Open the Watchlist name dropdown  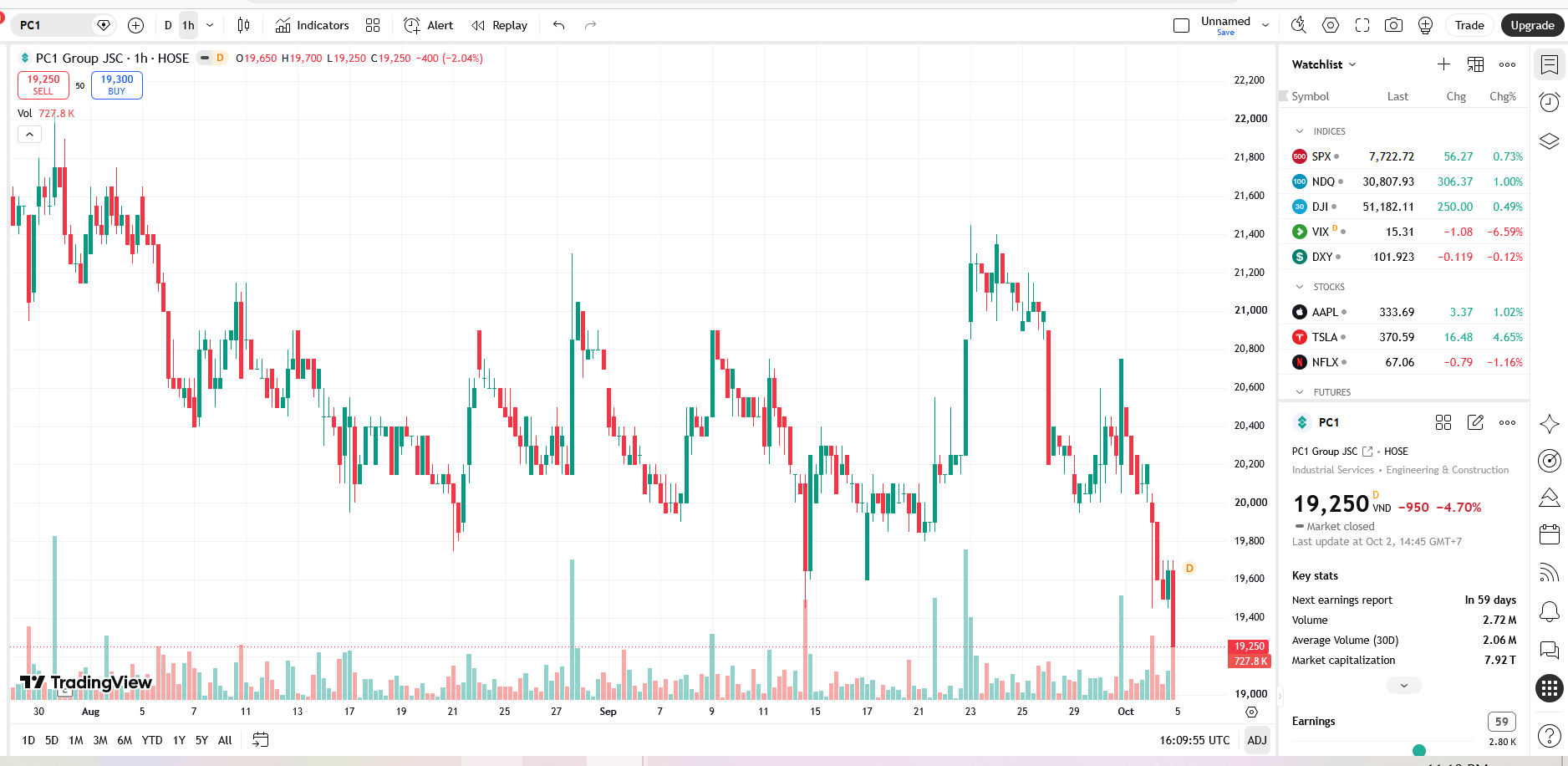tap(1324, 64)
